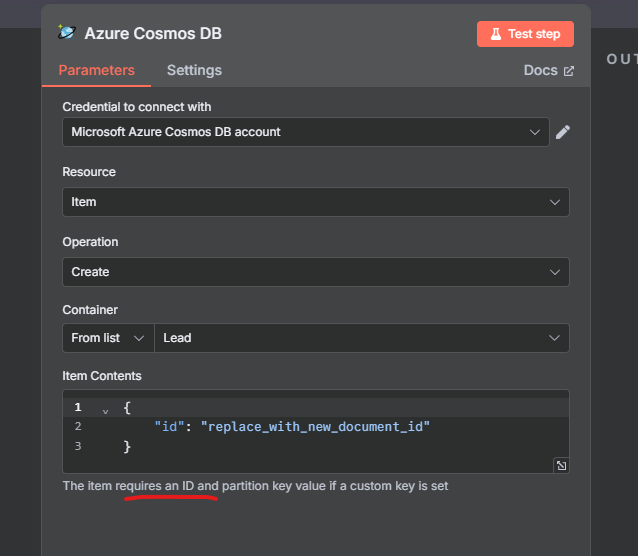Click the pencil icon to edit credential
Image resolution: width=638 pixels, height=556 pixels.
coord(563,132)
